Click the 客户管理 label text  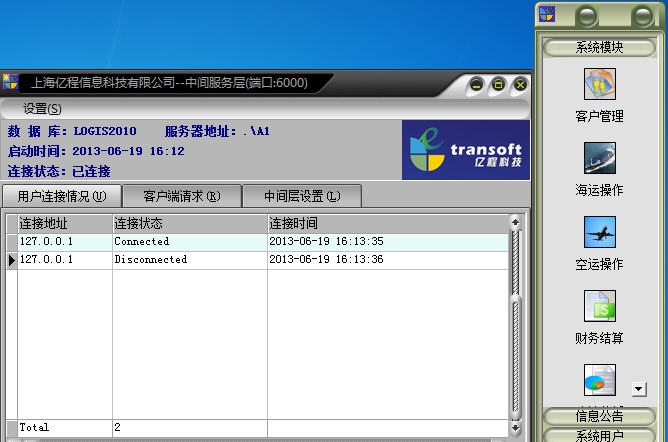(x=599, y=116)
